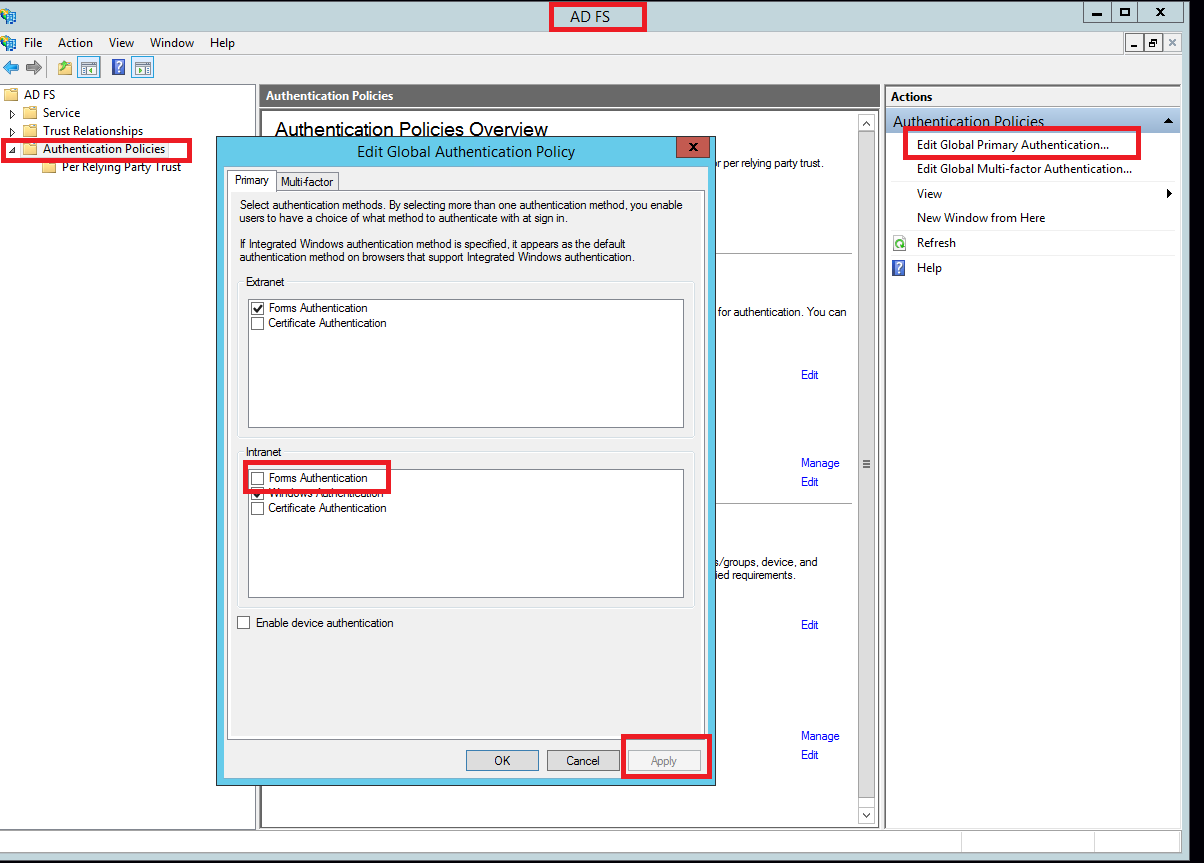The width and height of the screenshot is (1204, 863).
Task: Select the Primary tab
Action: (252, 180)
